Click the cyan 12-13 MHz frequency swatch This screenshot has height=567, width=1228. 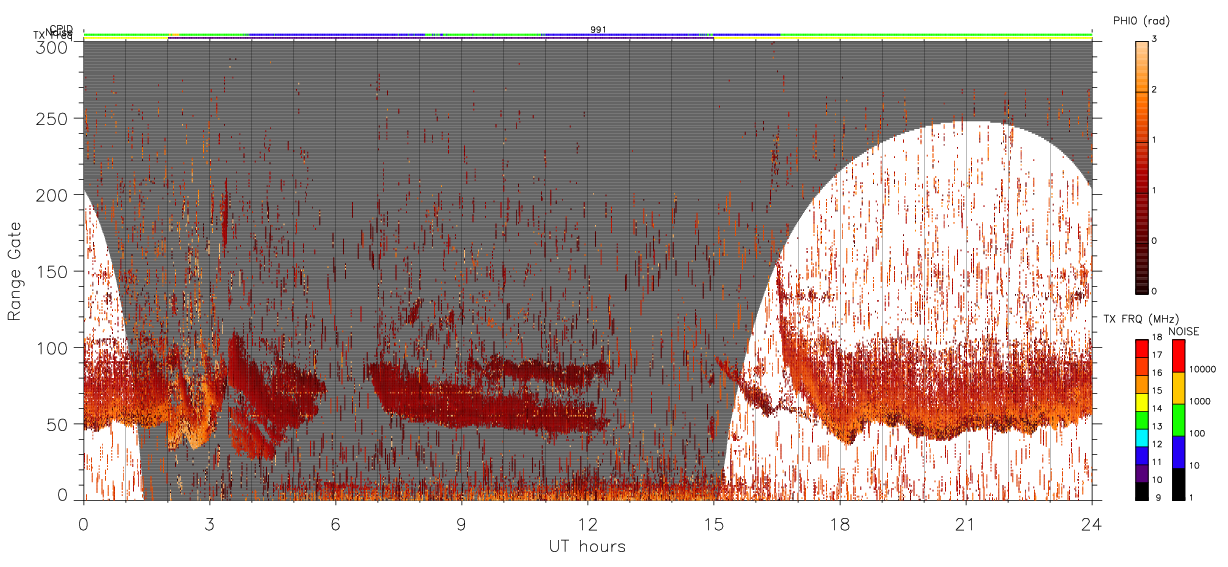coord(1142,436)
